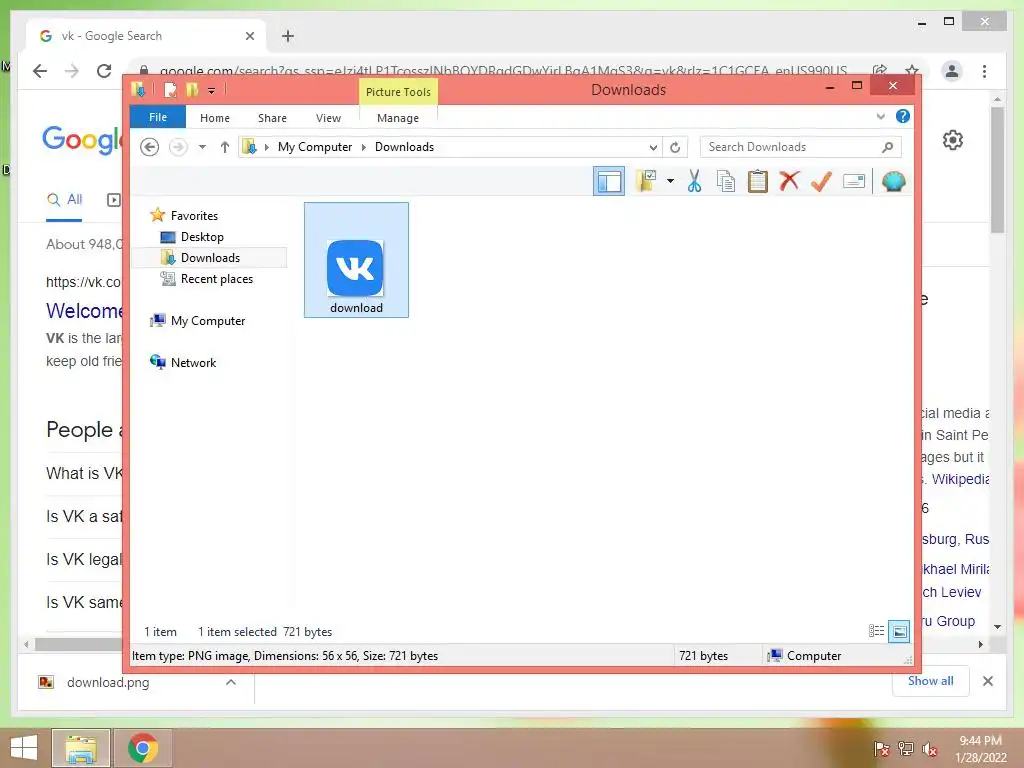
Task: Bookmark this page with the star icon
Action: pyautogui.click(x=912, y=70)
